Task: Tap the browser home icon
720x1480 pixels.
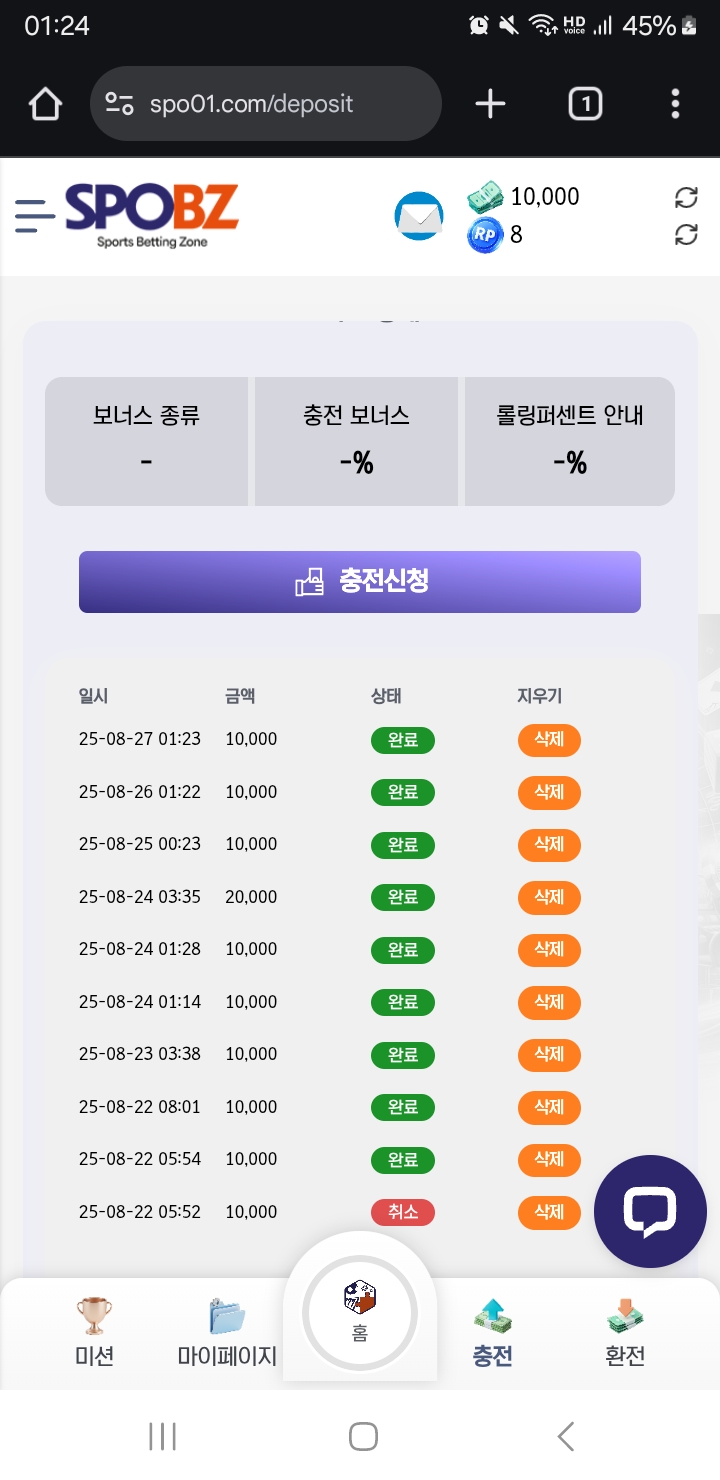Action: [x=45, y=104]
